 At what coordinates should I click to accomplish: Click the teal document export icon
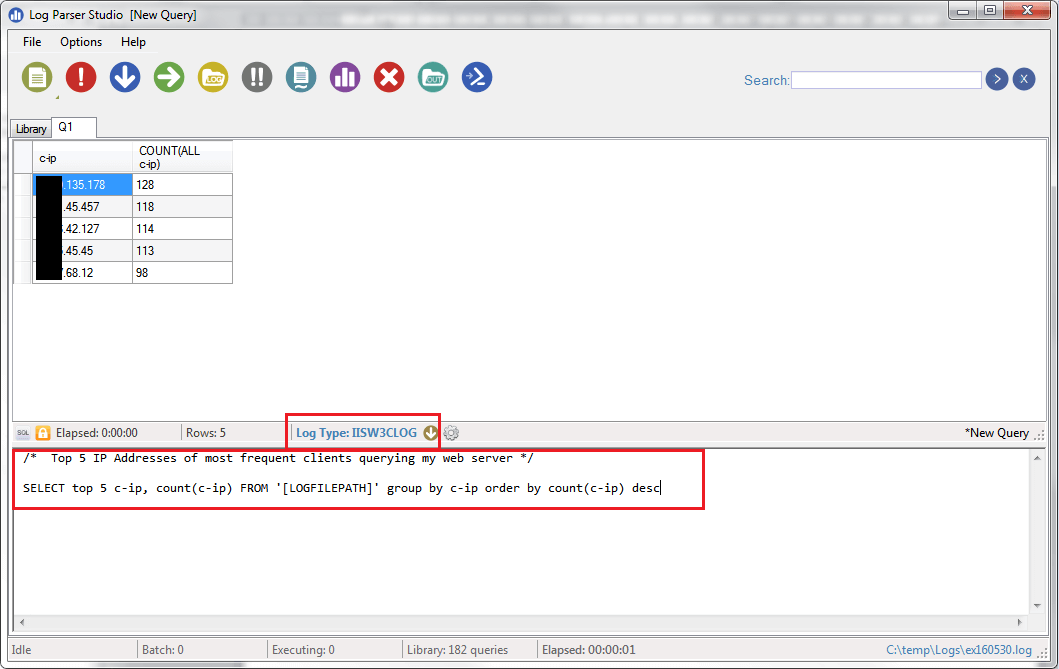coord(301,78)
